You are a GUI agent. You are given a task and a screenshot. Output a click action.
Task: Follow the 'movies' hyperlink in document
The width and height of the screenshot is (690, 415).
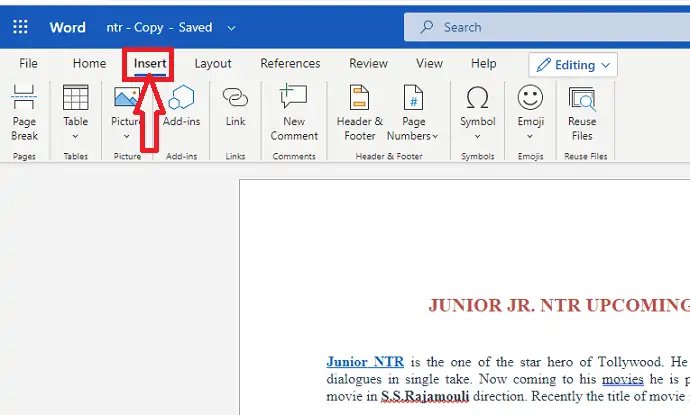tap(623, 379)
